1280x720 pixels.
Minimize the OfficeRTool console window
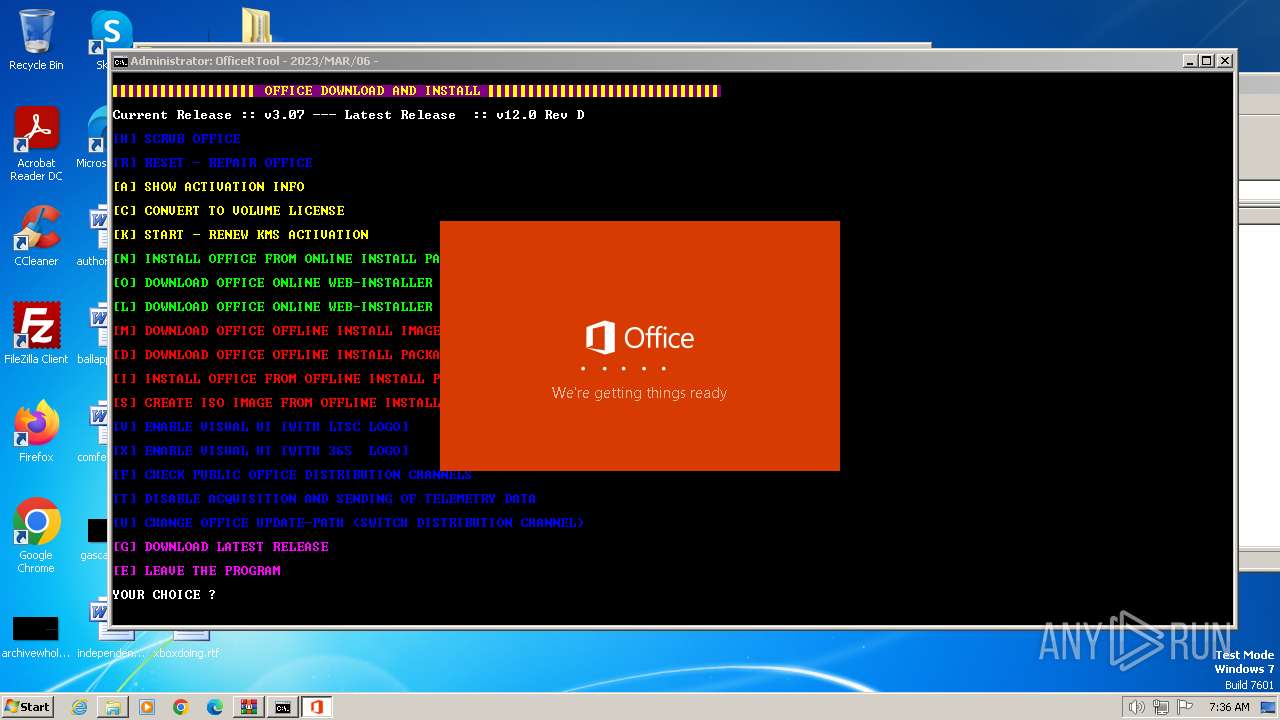[x=1190, y=61]
